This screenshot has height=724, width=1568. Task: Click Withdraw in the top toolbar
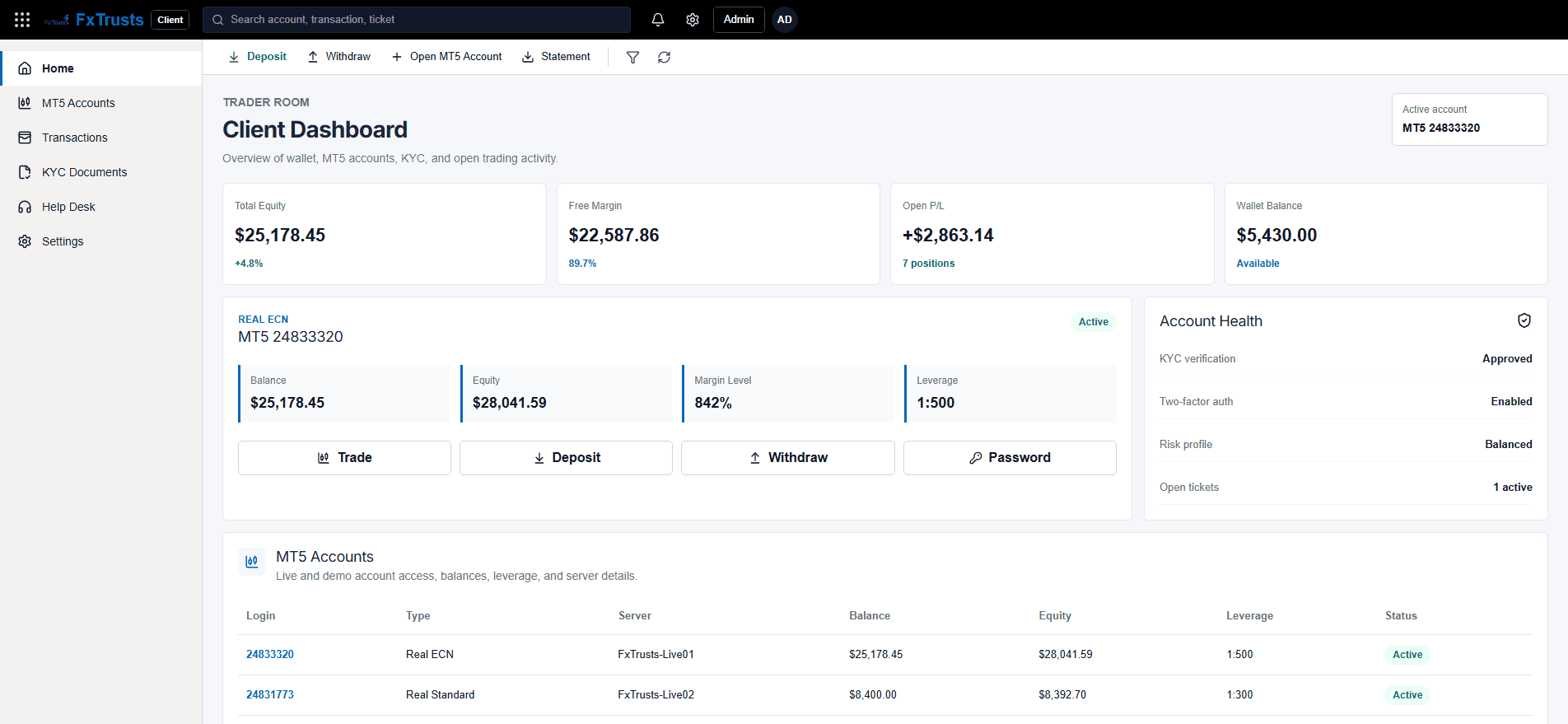(339, 57)
